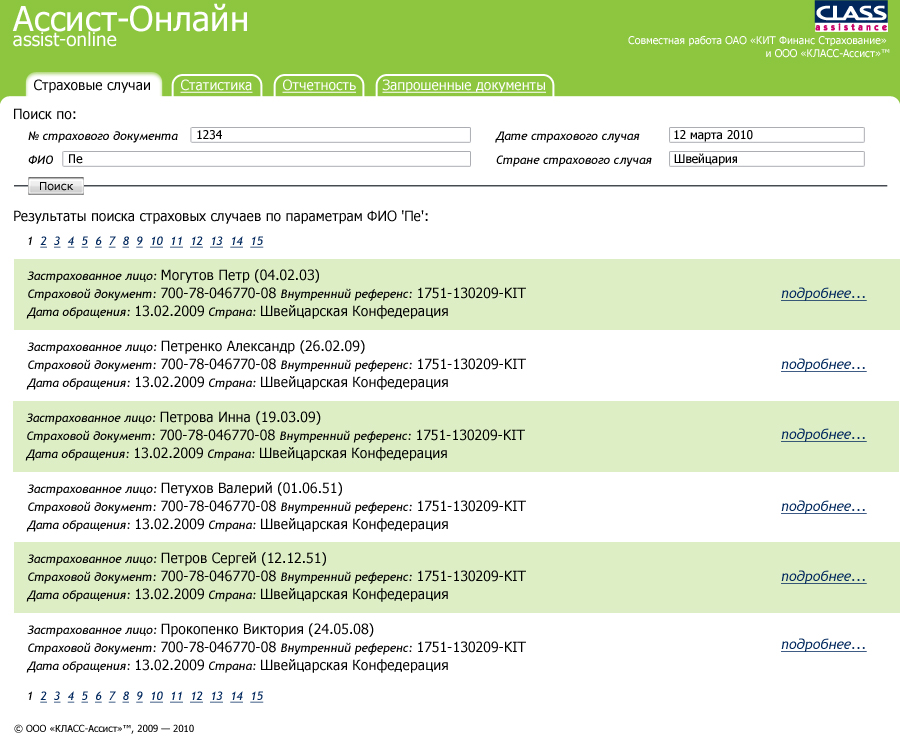
Task: View подробнее for Прокопенко Виктория
Action: click(x=823, y=644)
